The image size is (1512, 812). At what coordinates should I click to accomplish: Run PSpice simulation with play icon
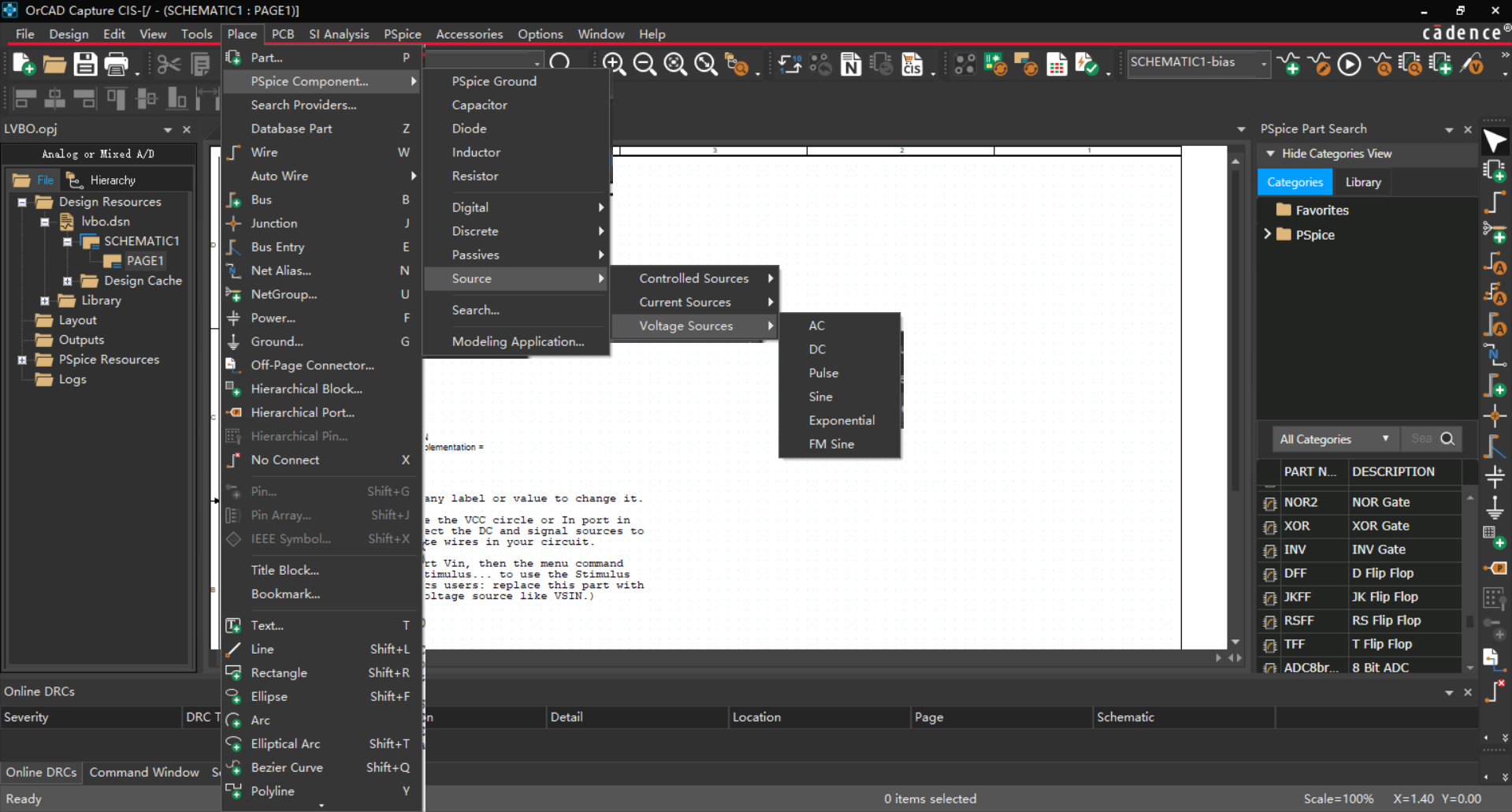(1349, 64)
